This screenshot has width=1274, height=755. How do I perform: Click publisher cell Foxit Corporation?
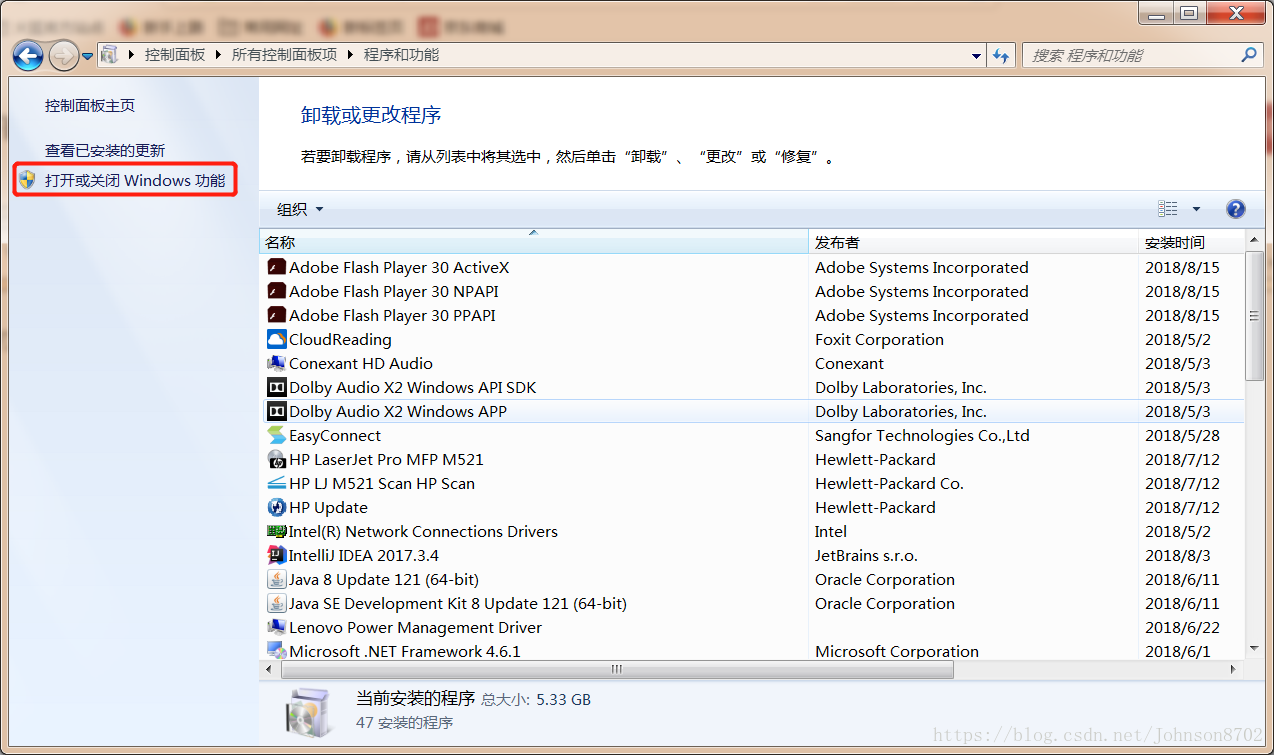click(x=879, y=339)
